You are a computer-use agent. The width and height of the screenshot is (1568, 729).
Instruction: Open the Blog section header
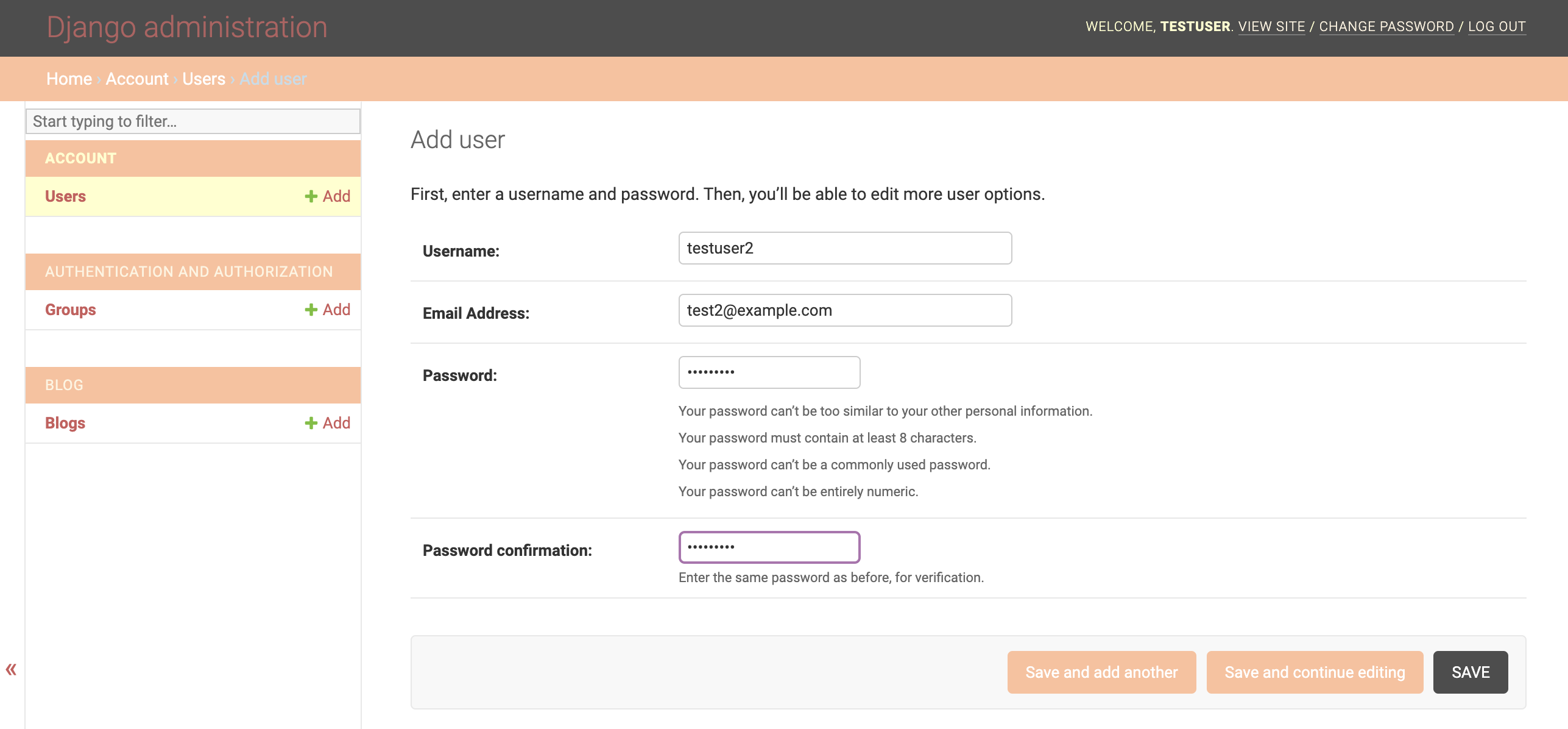64,385
